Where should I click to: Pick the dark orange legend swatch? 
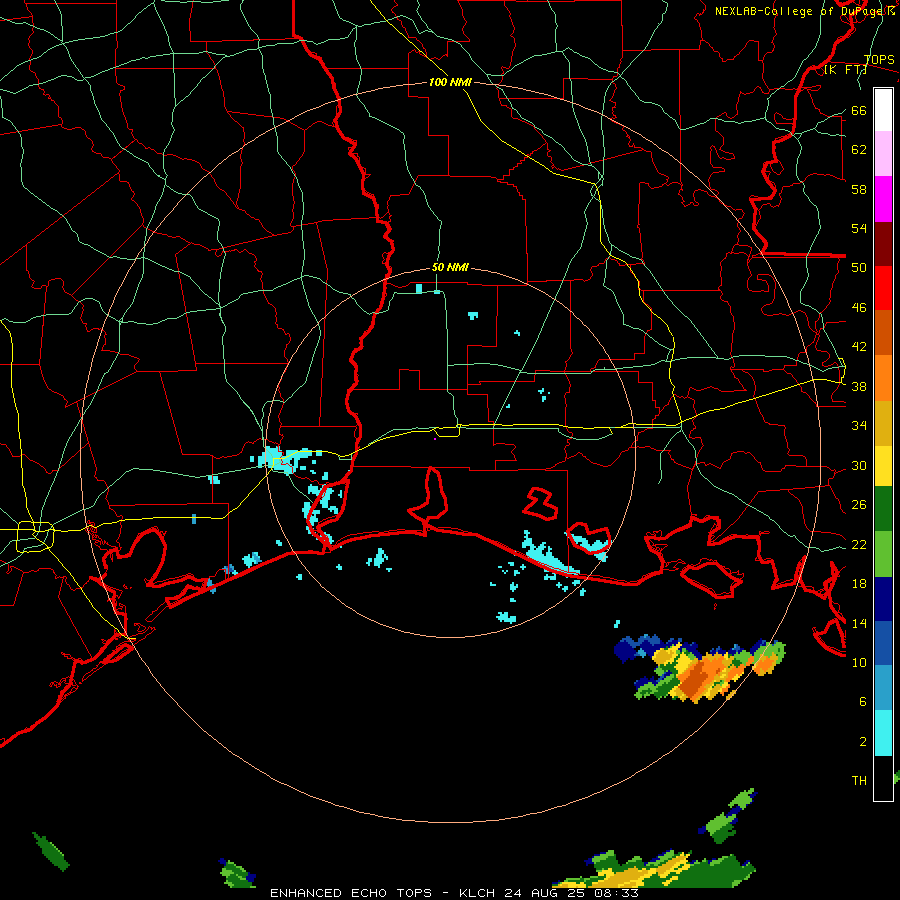883,332
